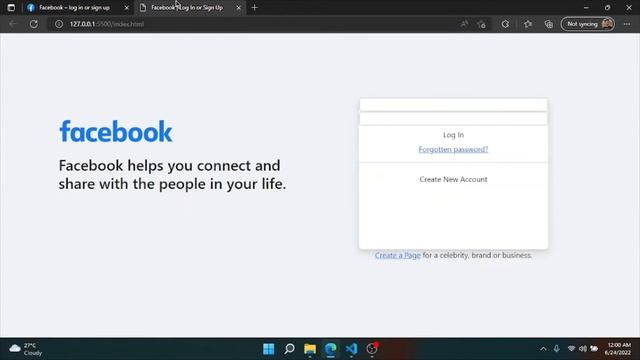The width and height of the screenshot is (640, 360).
Task: Activate the Read aloud icon
Action: pos(464,24)
